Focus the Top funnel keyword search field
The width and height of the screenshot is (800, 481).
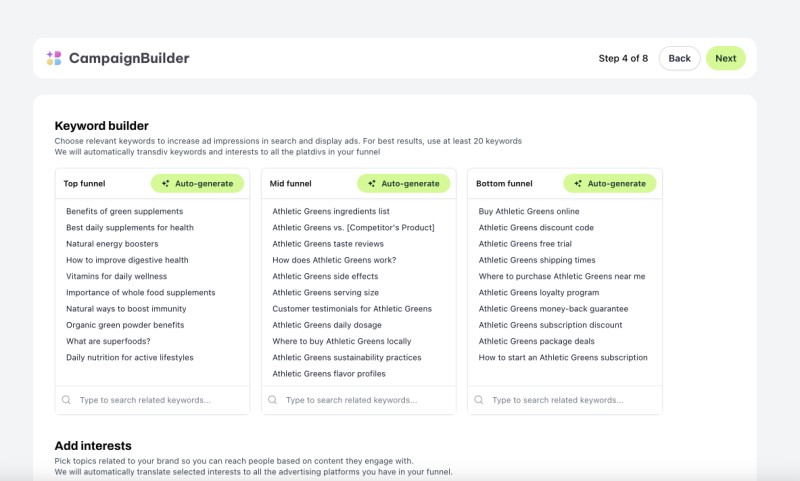point(153,400)
